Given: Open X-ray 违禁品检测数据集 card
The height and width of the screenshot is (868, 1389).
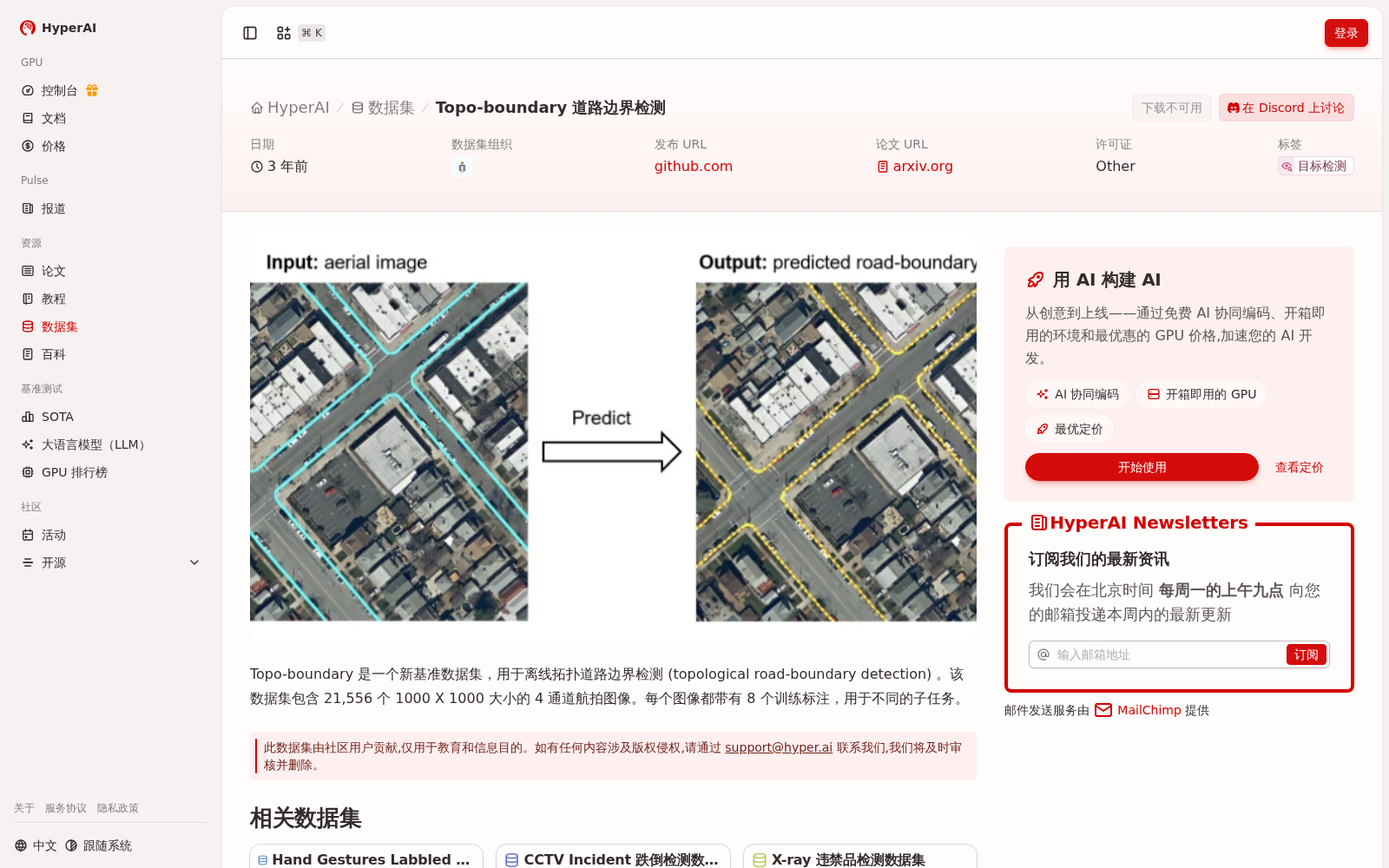Looking at the screenshot, I should click(860, 857).
